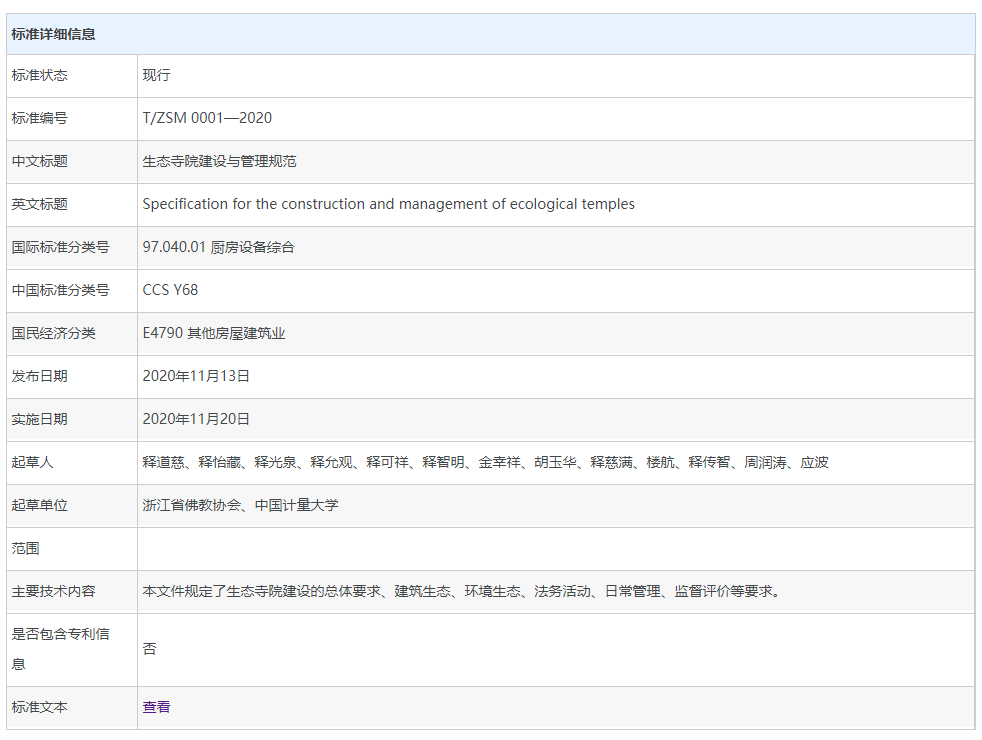Viewport: 982px width, 740px height.
Task: Click the 范围 label
Action: pyautogui.click(x=26, y=548)
